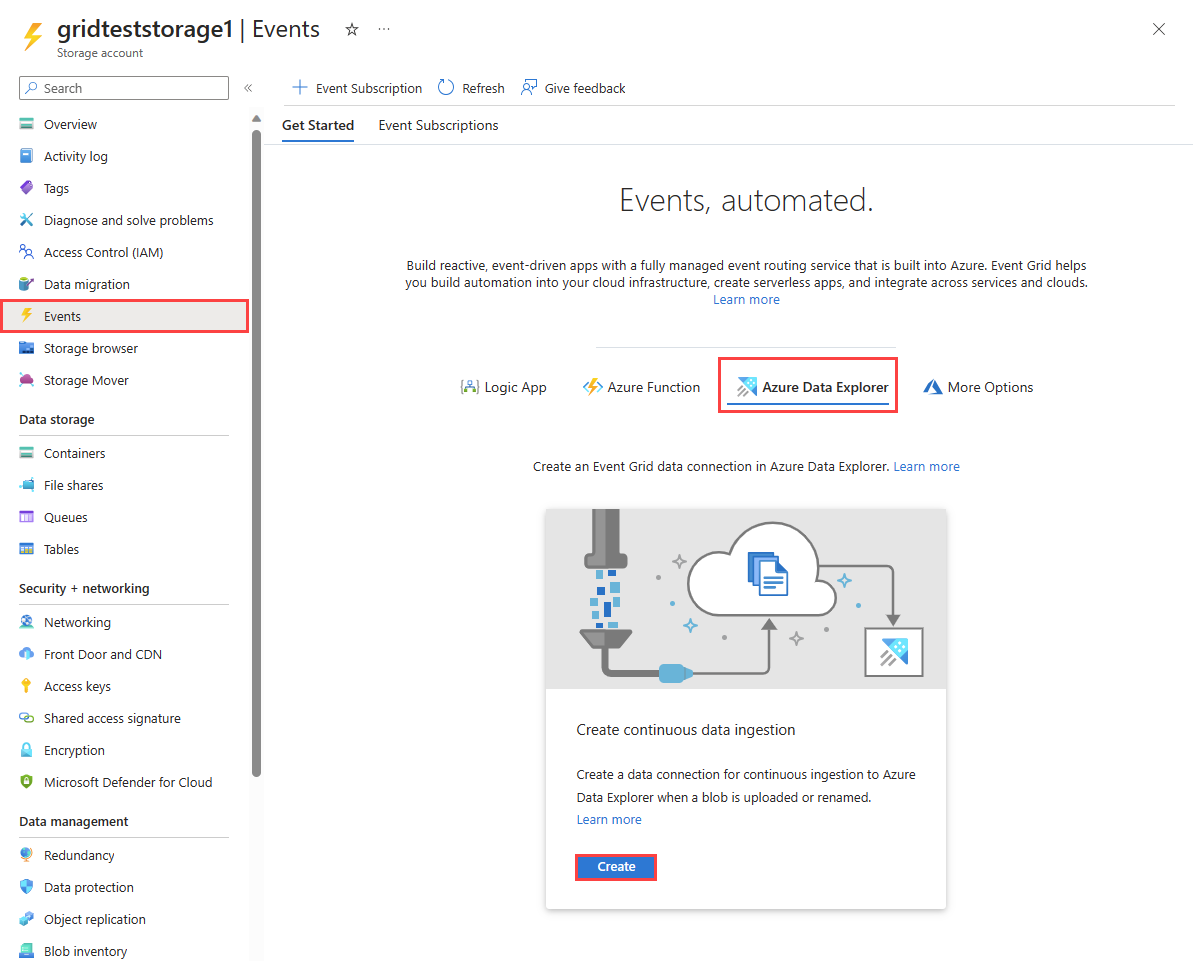This screenshot has height=961, width=1193.
Task: Follow Learn more in ingestion card
Action: (609, 819)
